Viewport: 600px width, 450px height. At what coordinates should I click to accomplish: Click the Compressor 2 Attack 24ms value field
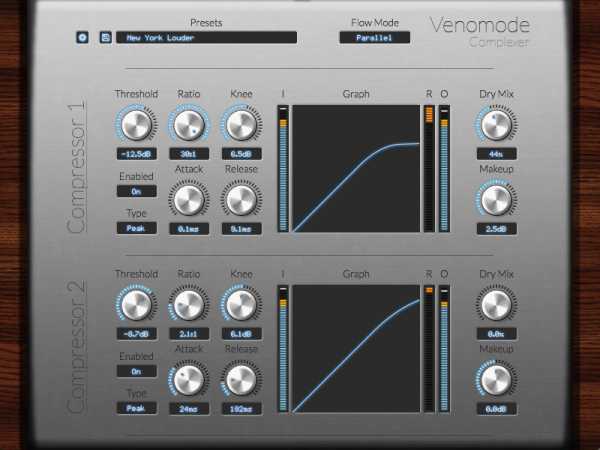point(189,409)
